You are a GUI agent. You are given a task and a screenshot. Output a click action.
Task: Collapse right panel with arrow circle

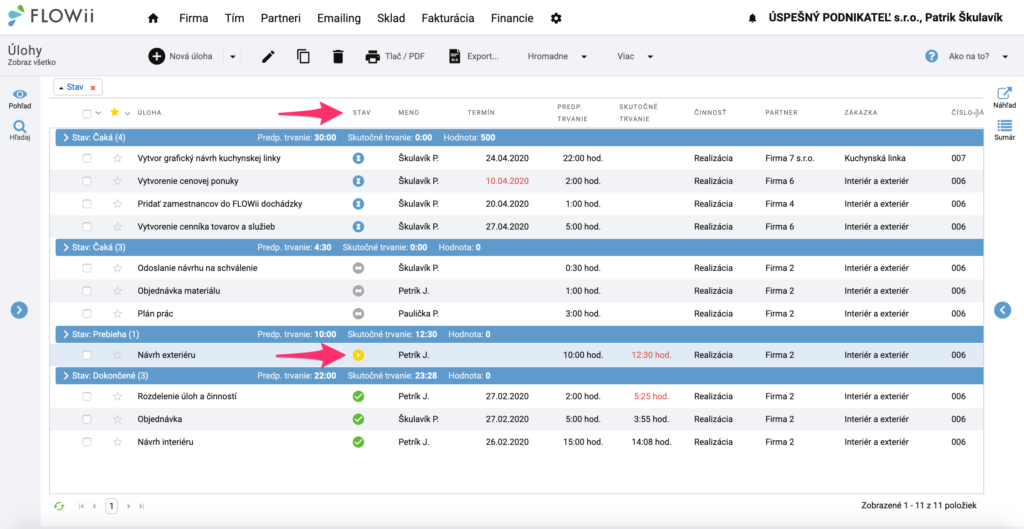(x=1002, y=310)
